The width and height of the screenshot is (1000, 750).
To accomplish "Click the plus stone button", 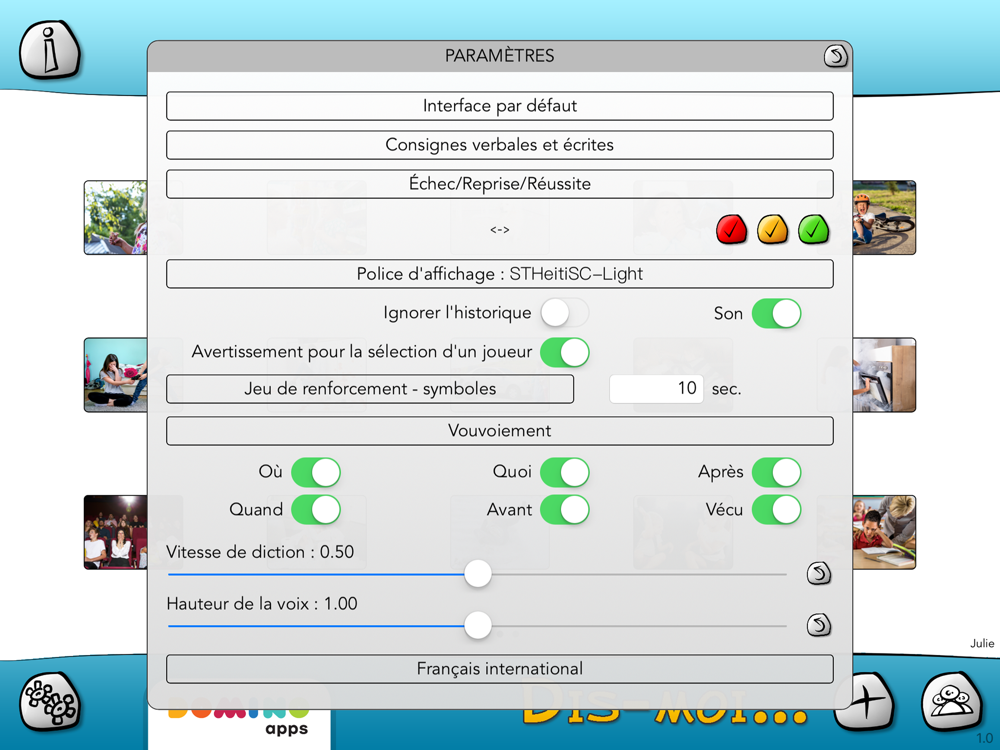I will coord(865,702).
